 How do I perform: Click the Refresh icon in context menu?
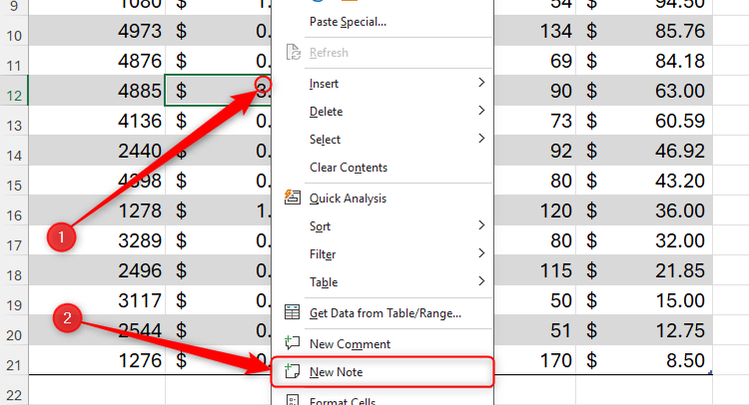[x=293, y=52]
